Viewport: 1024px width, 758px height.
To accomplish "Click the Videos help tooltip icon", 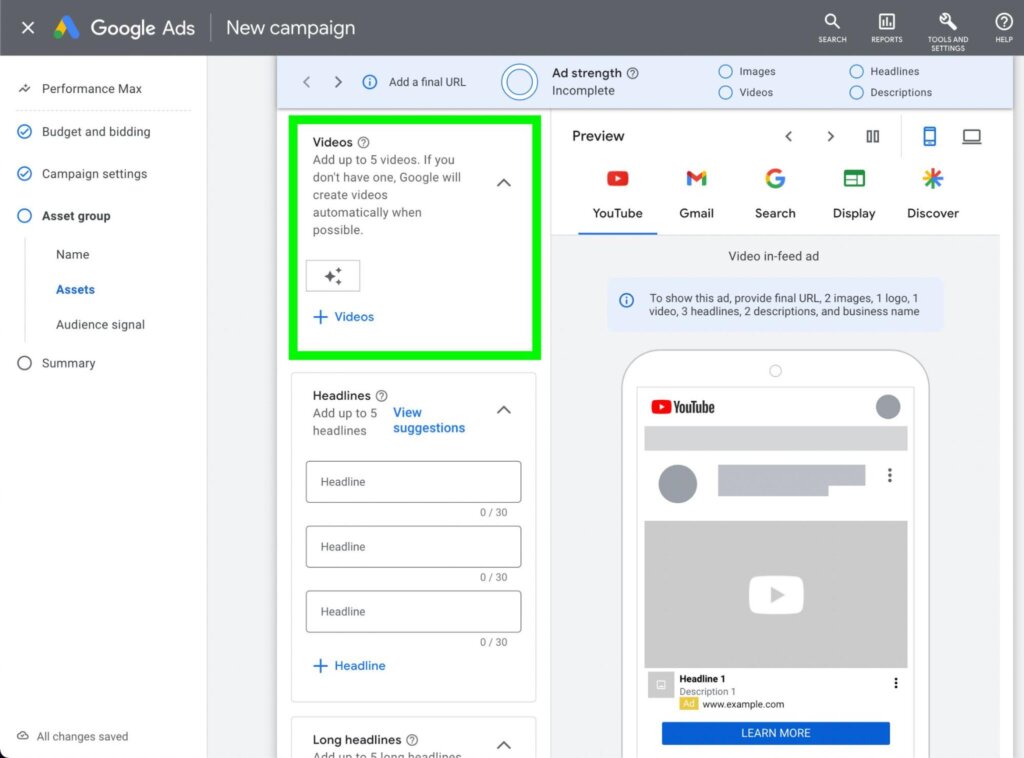I will pos(364,143).
